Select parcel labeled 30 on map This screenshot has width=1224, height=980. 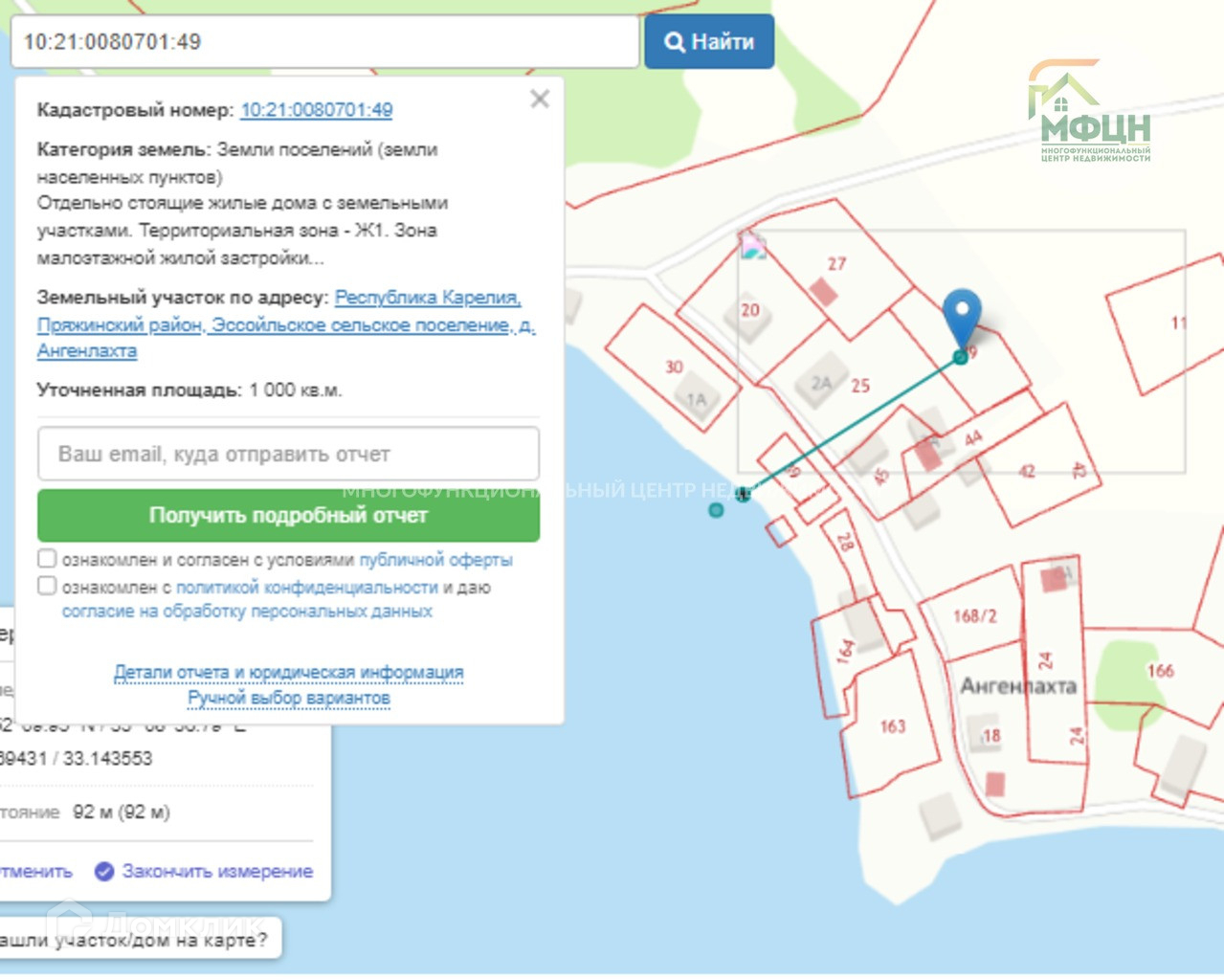674,367
